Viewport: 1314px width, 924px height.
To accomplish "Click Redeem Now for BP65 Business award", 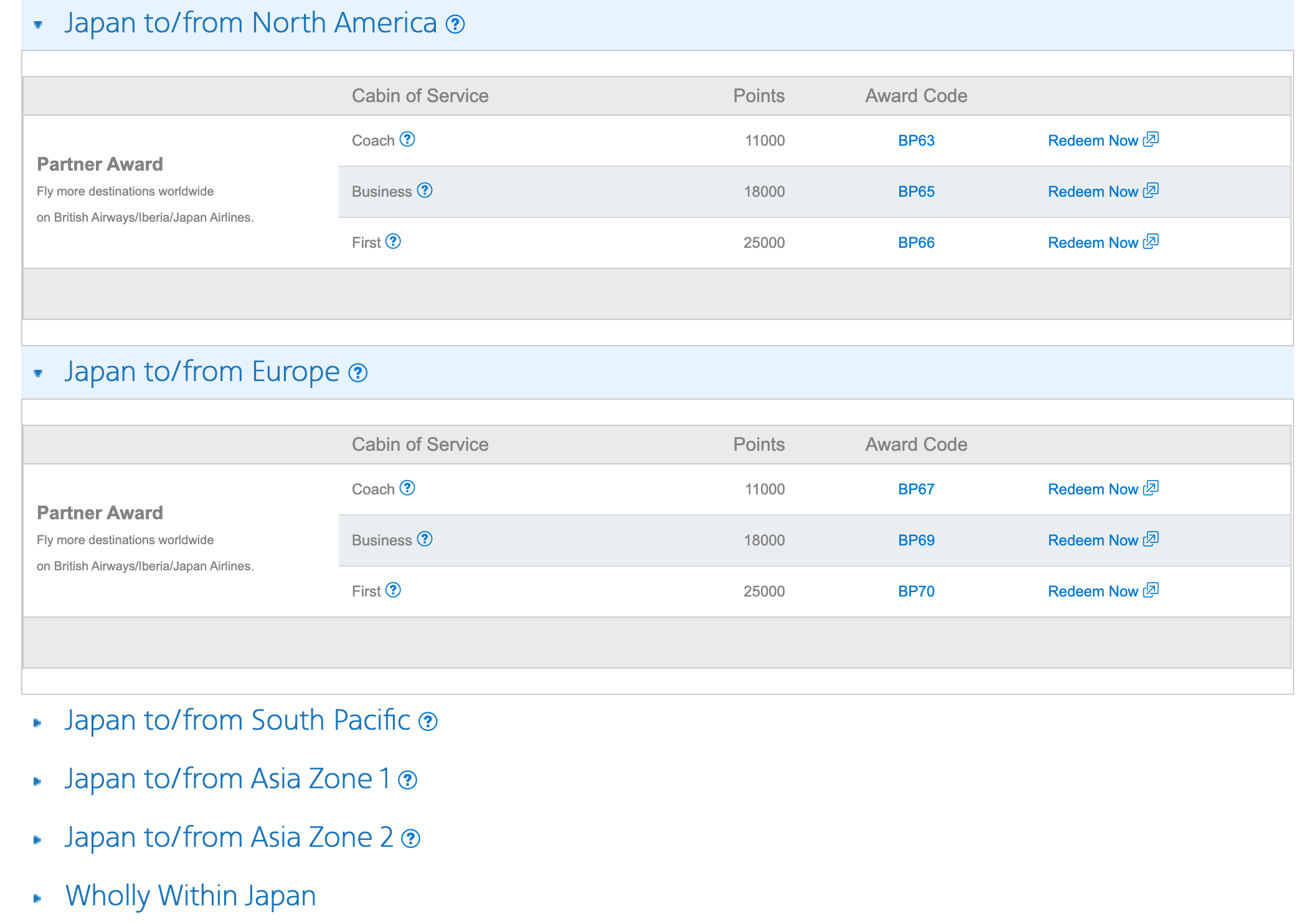I will click(1093, 192).
